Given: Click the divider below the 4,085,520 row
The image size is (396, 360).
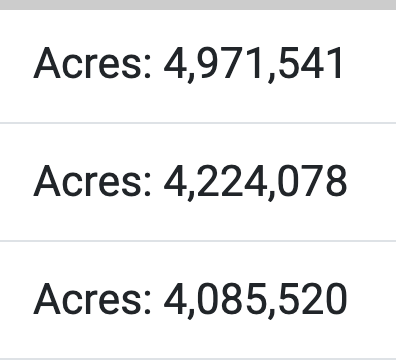Looking at the screenshot, I should (198, 359).
